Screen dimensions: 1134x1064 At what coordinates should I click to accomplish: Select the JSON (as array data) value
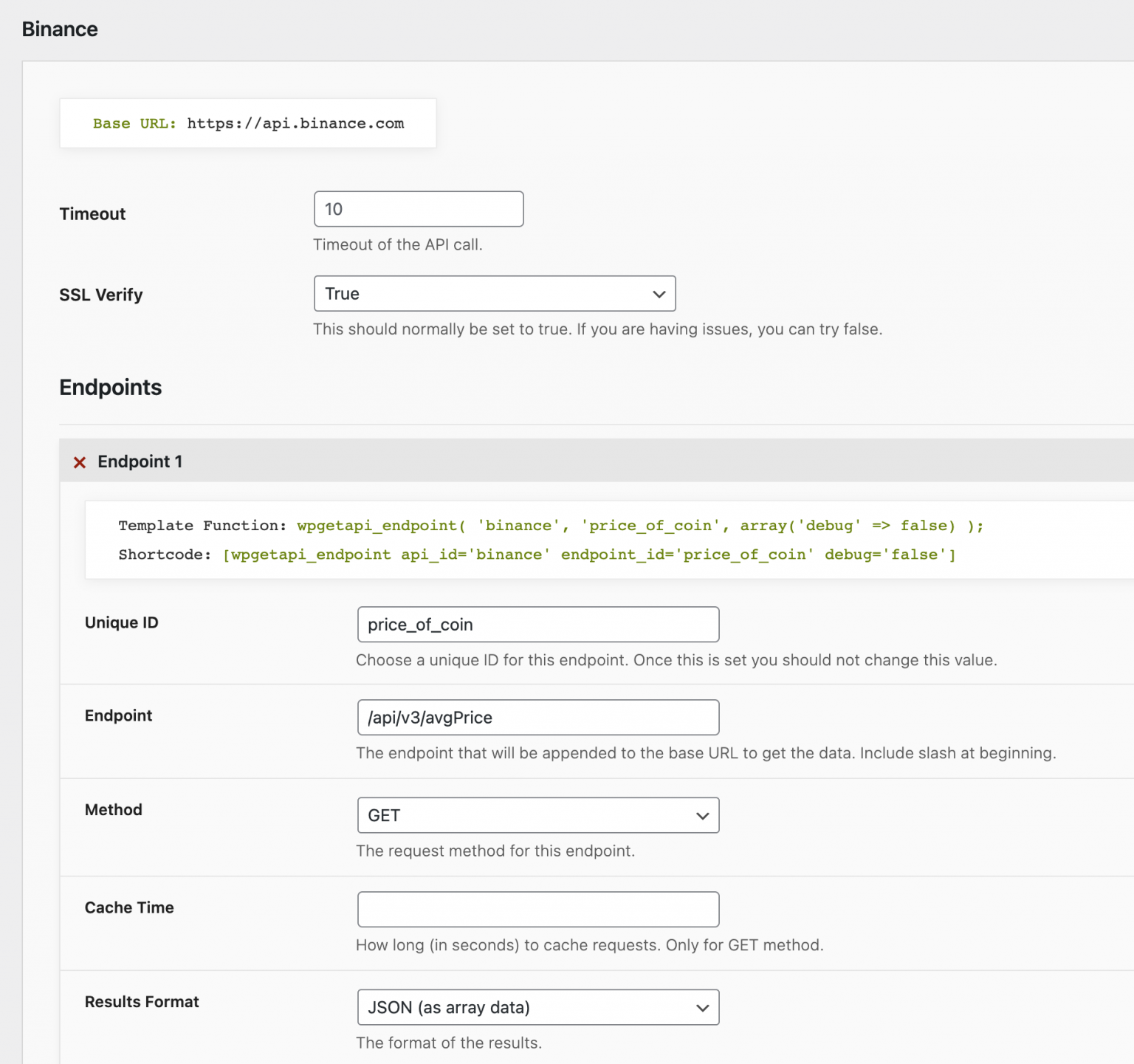point(448,1007)
